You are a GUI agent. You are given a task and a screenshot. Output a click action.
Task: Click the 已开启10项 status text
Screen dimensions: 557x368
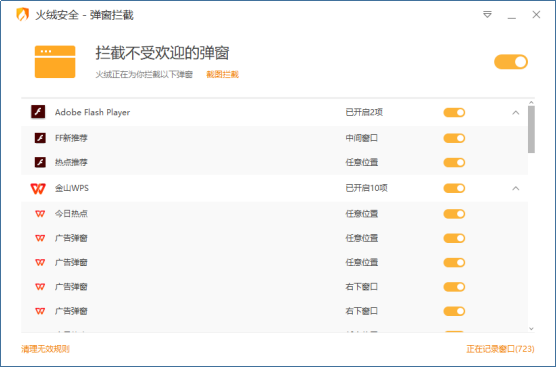click(366, 188)
